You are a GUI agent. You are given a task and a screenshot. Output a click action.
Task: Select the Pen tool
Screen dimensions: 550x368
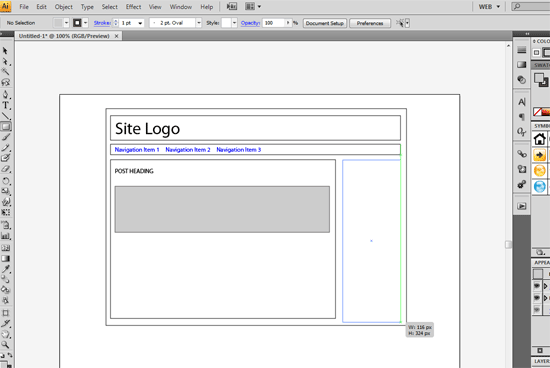click(x=5, y=94)
